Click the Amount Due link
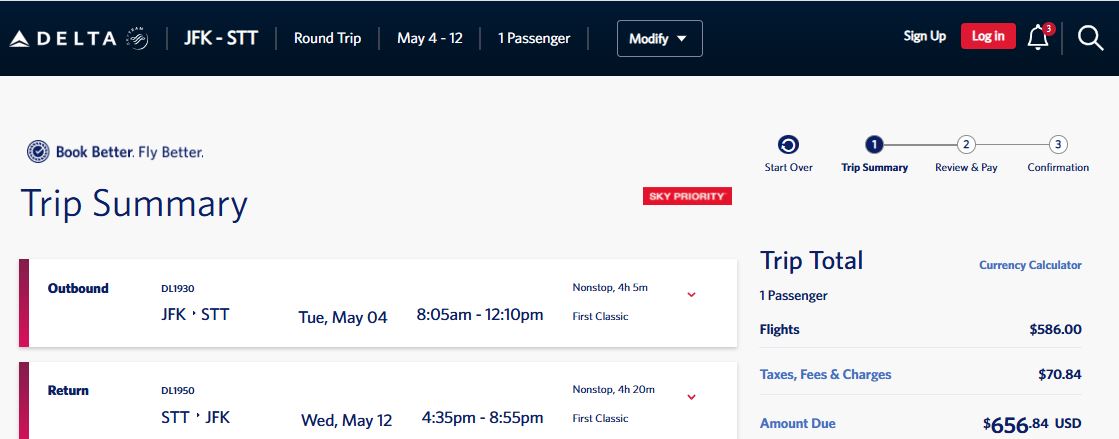The image size is (1119, 439). [x=798, y=423]
